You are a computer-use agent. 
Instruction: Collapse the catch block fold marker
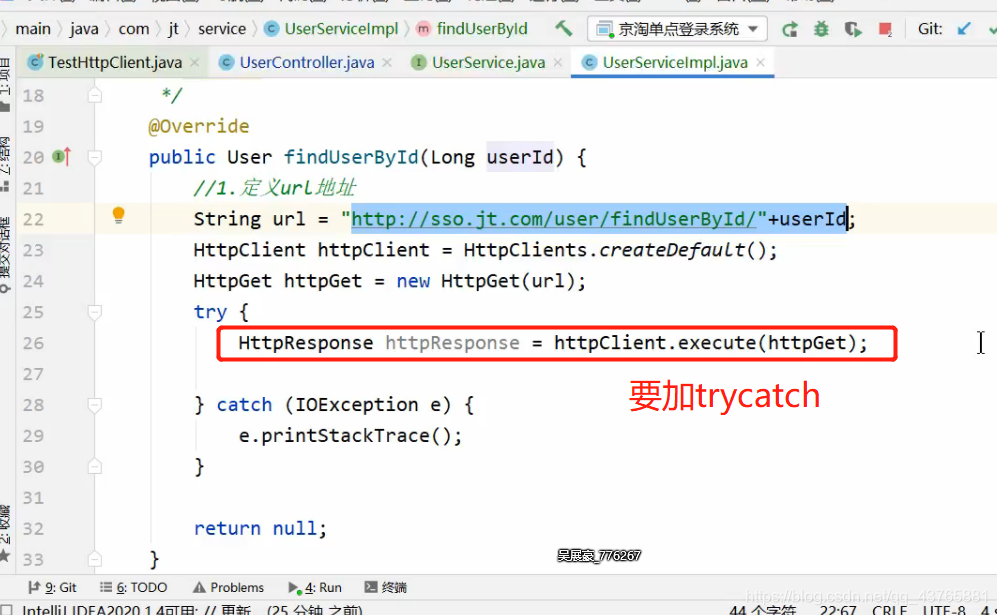95,405
